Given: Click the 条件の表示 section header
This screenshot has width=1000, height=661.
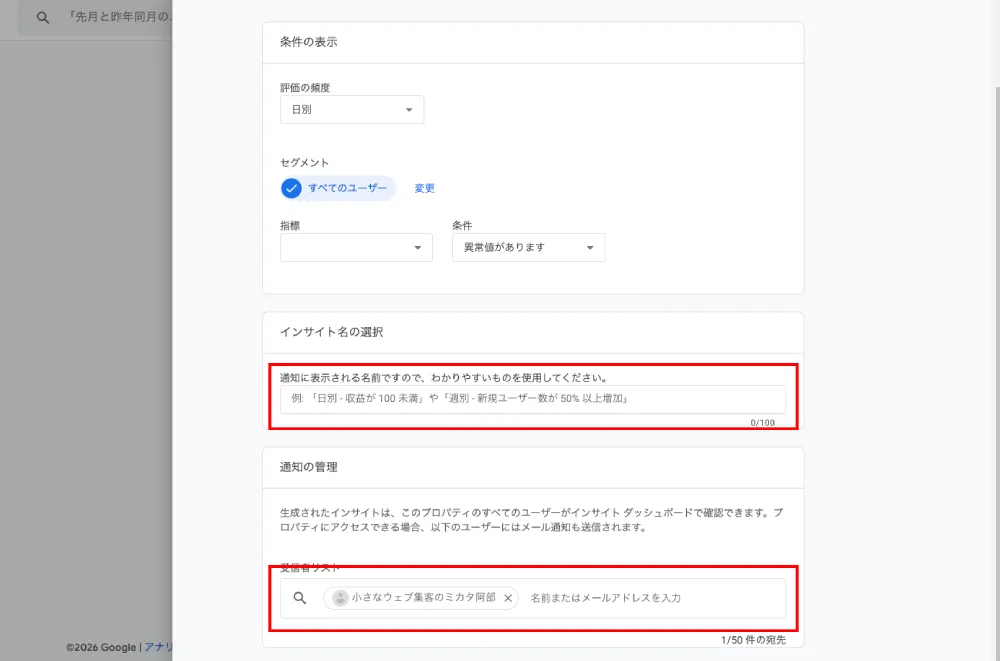Looking at the screenshot, I should [x=309, y=42].
